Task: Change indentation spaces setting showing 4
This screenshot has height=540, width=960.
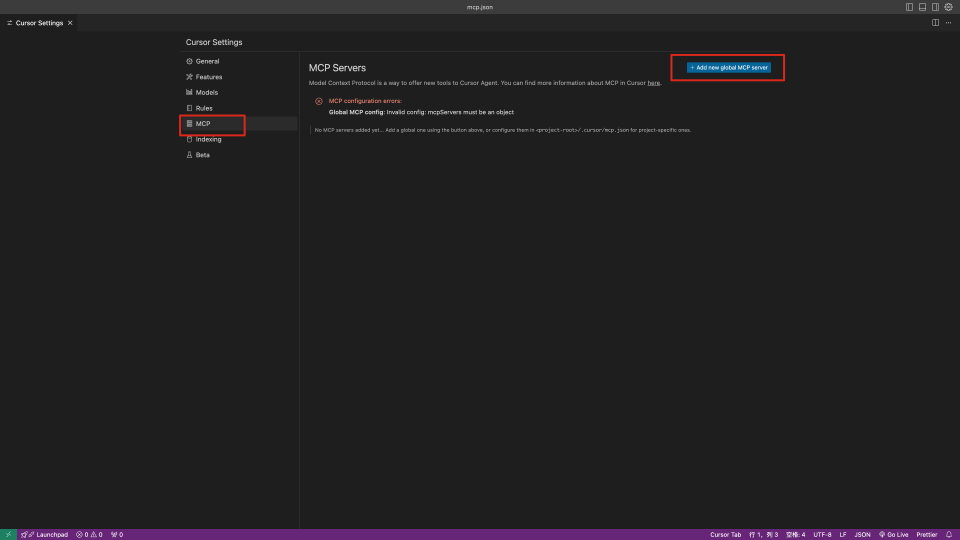Action: coord(795,534)
